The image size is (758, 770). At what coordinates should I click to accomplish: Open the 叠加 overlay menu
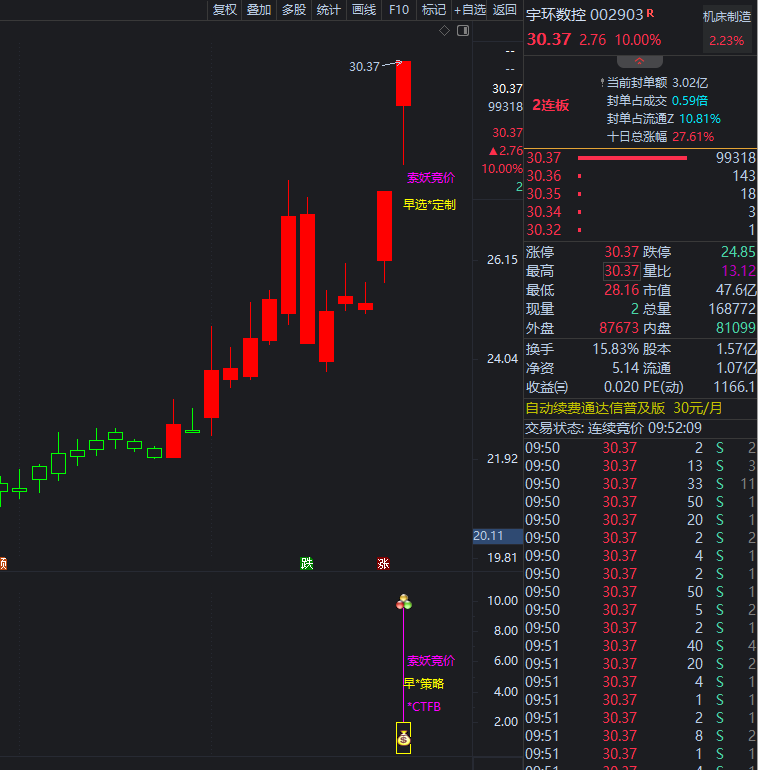pyautogui.click(x=259, y=9)
